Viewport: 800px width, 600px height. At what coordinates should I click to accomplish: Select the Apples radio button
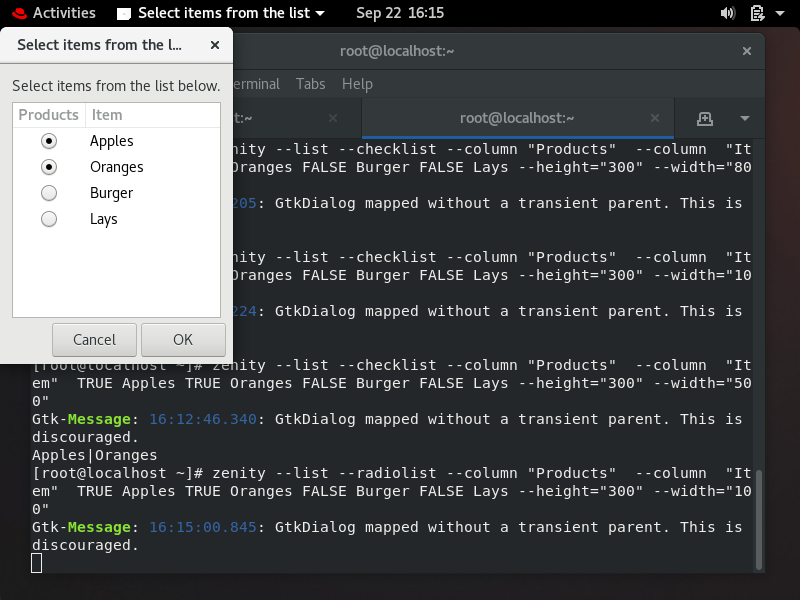pyautogui.click(x=48, y=141)
